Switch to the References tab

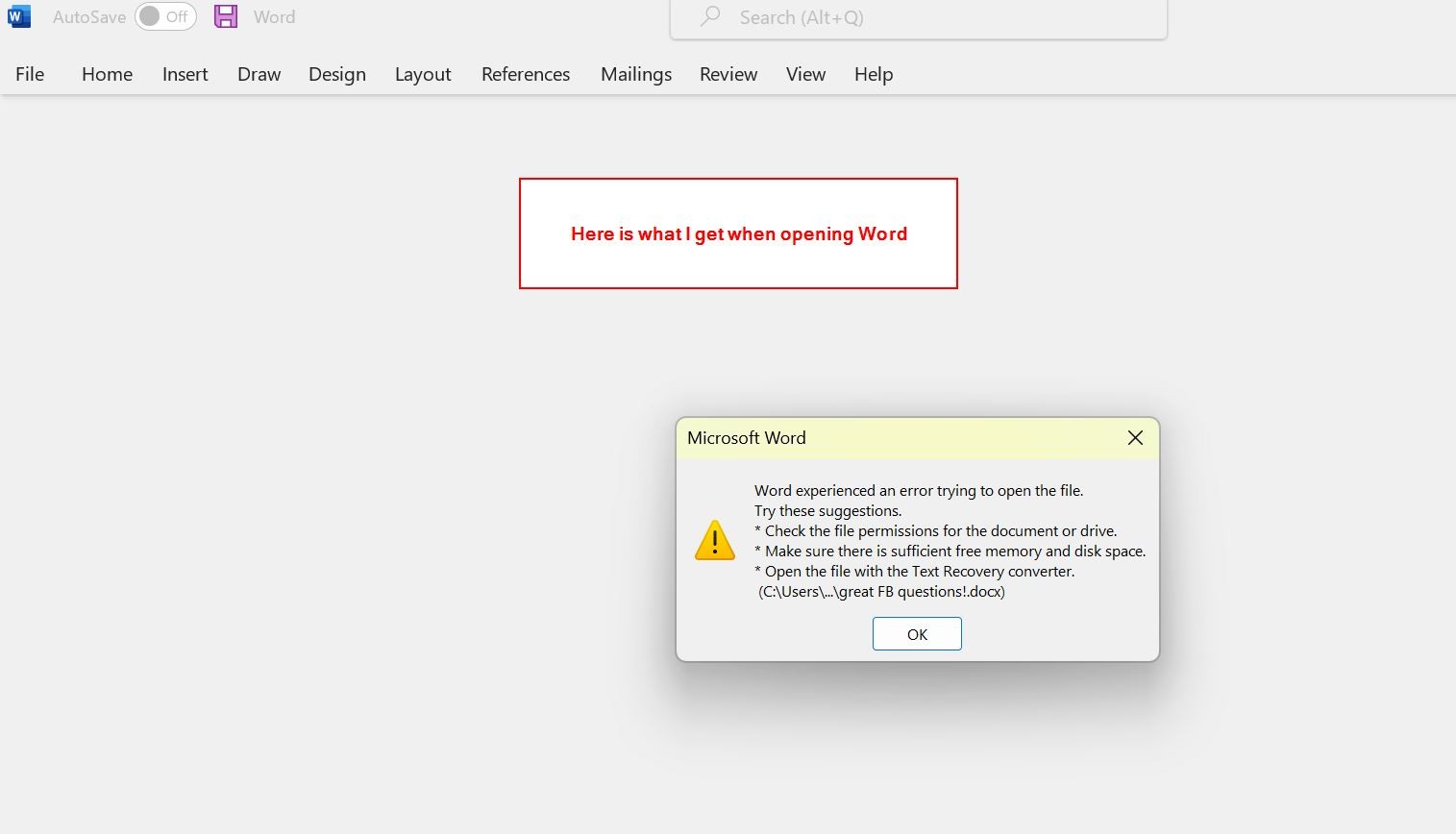(526, 74)
